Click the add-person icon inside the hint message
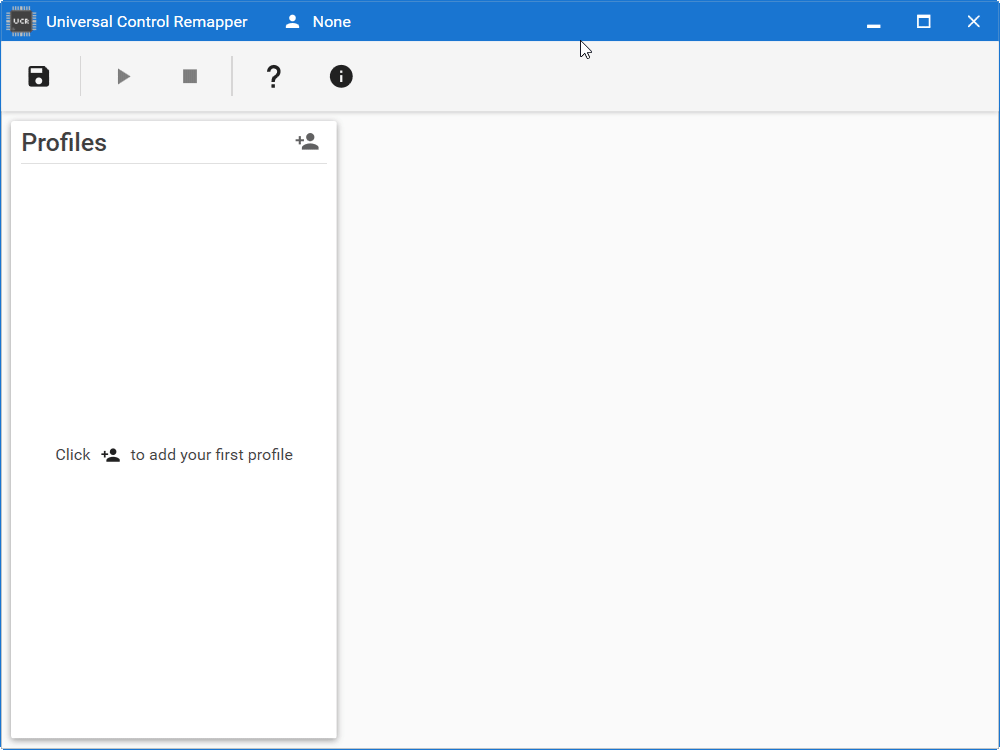The width and height of the screenshot is (1000, 750). 110,455
